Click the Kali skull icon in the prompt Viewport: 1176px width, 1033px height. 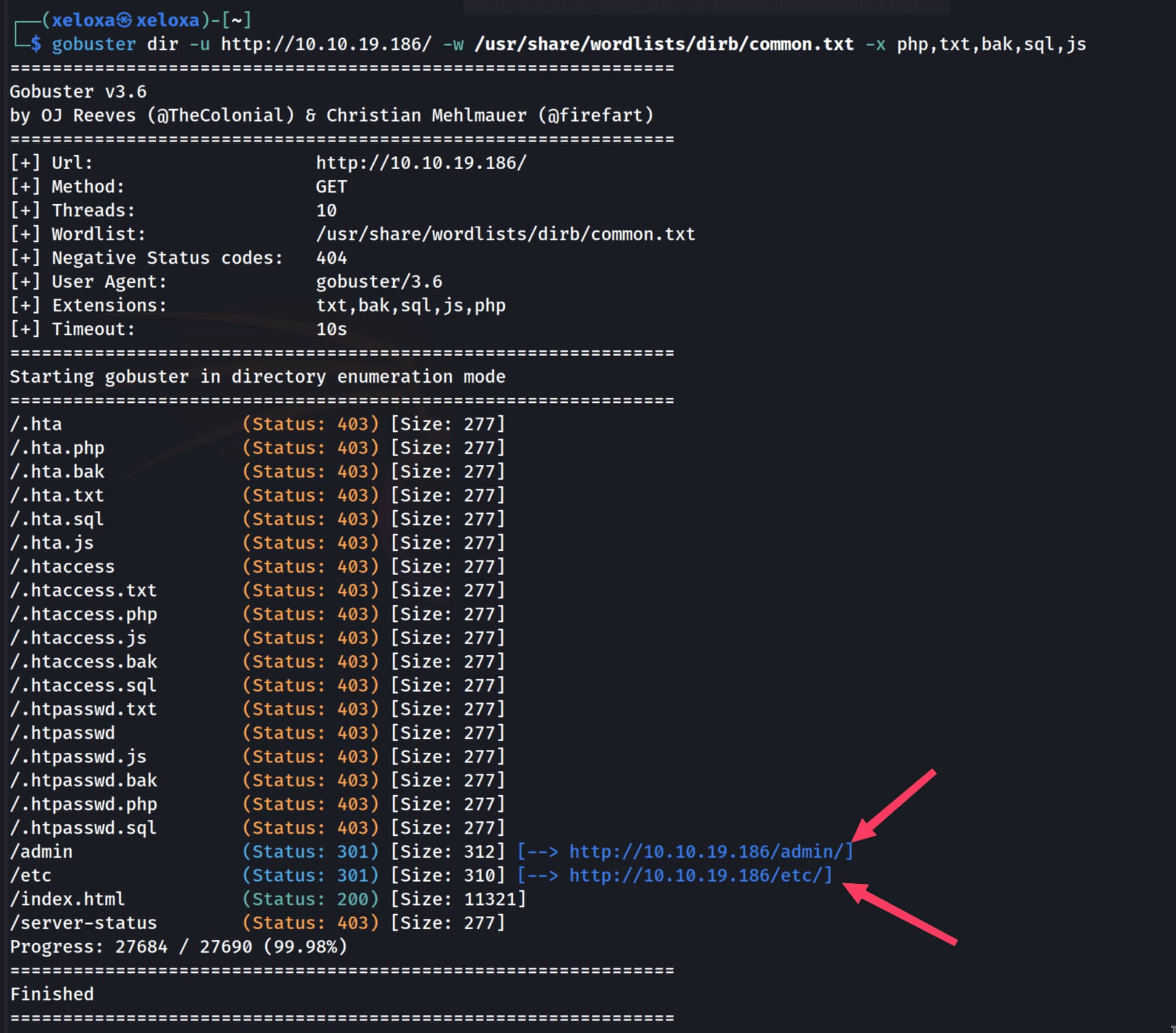pos(124,21)
